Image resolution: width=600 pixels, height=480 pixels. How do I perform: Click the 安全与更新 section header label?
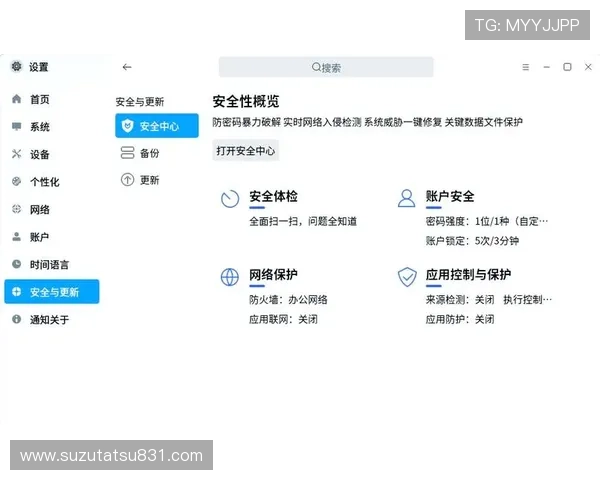(x=140, y=102)
